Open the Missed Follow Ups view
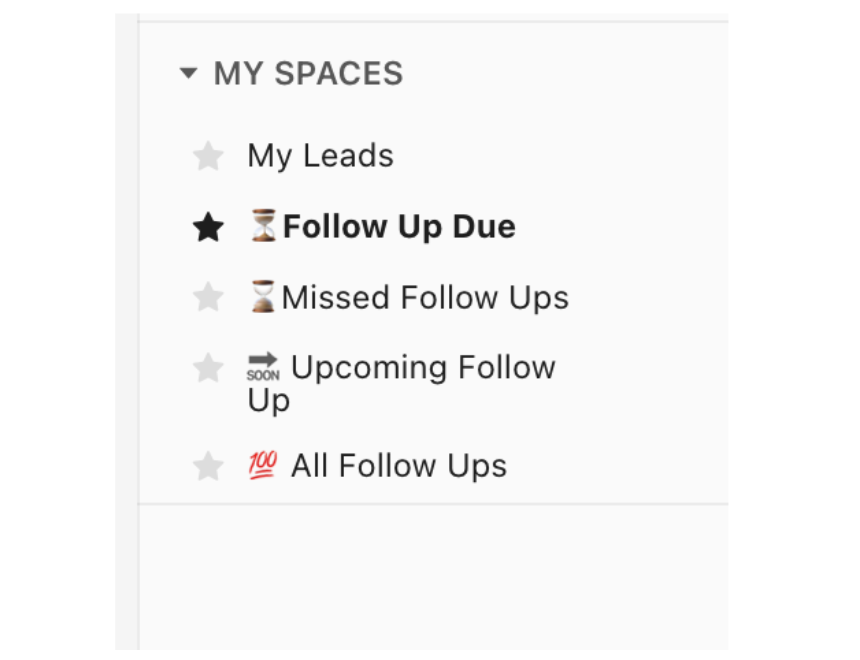Image resolution: width=860 pixels, height=660 pixels. click(x=425, y=296)
